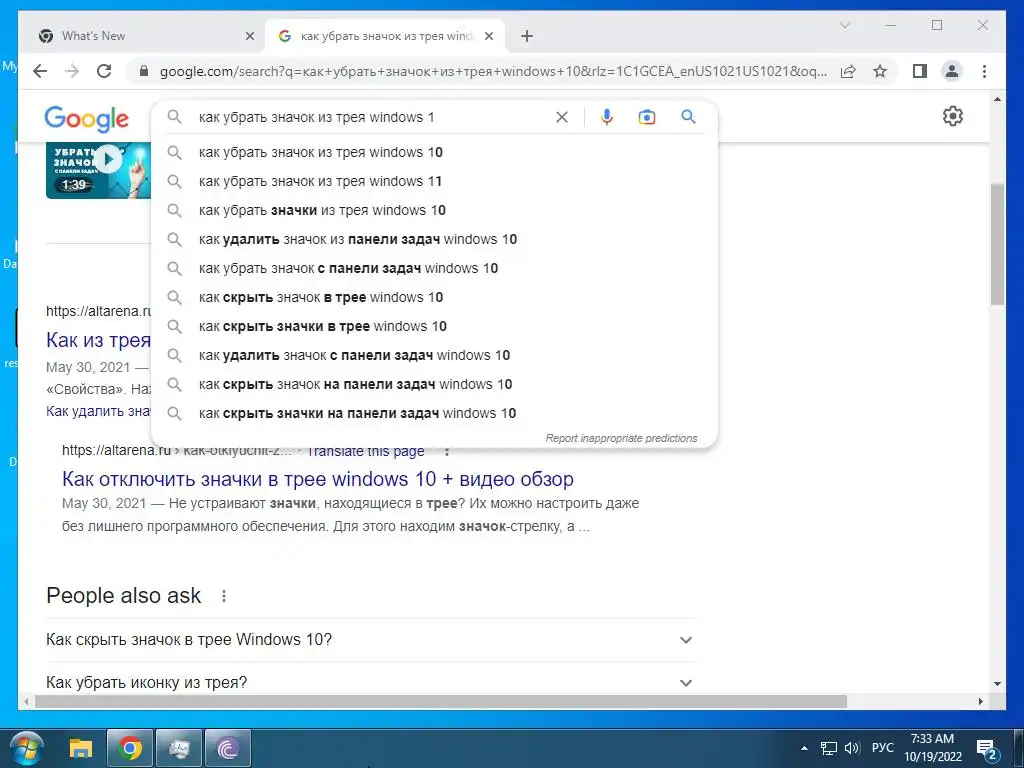This screenshot has height=768, width=1024.
Task: Select 'как скрыть значок в трее windows 10'
Action: click(434, 297)
